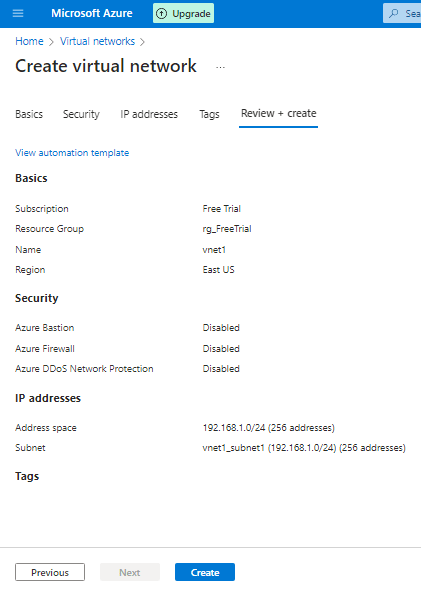Viewport: 421px width, 594px height.
Task: Click the chevron after Home breadcrumb
Action: (52, 42)
